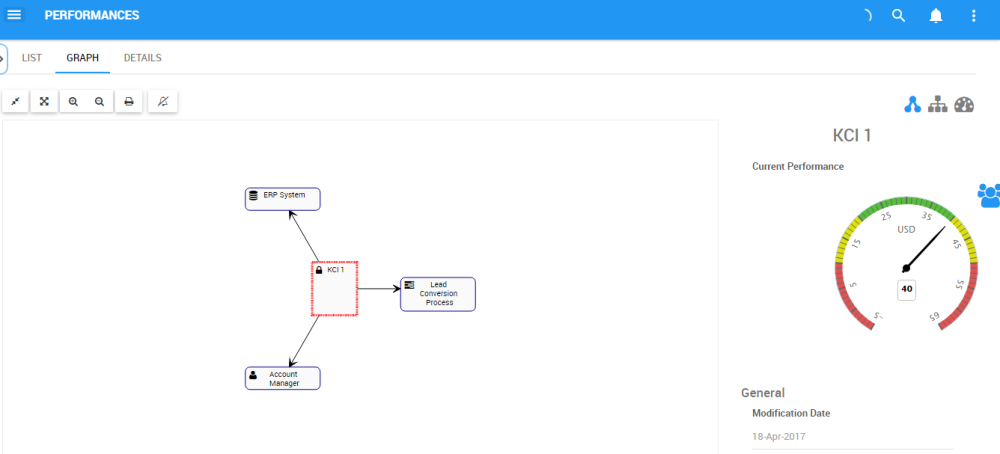Screen dimensions: 1000x454
Task: Select the GRAPH tab
Action: [82, 58]
